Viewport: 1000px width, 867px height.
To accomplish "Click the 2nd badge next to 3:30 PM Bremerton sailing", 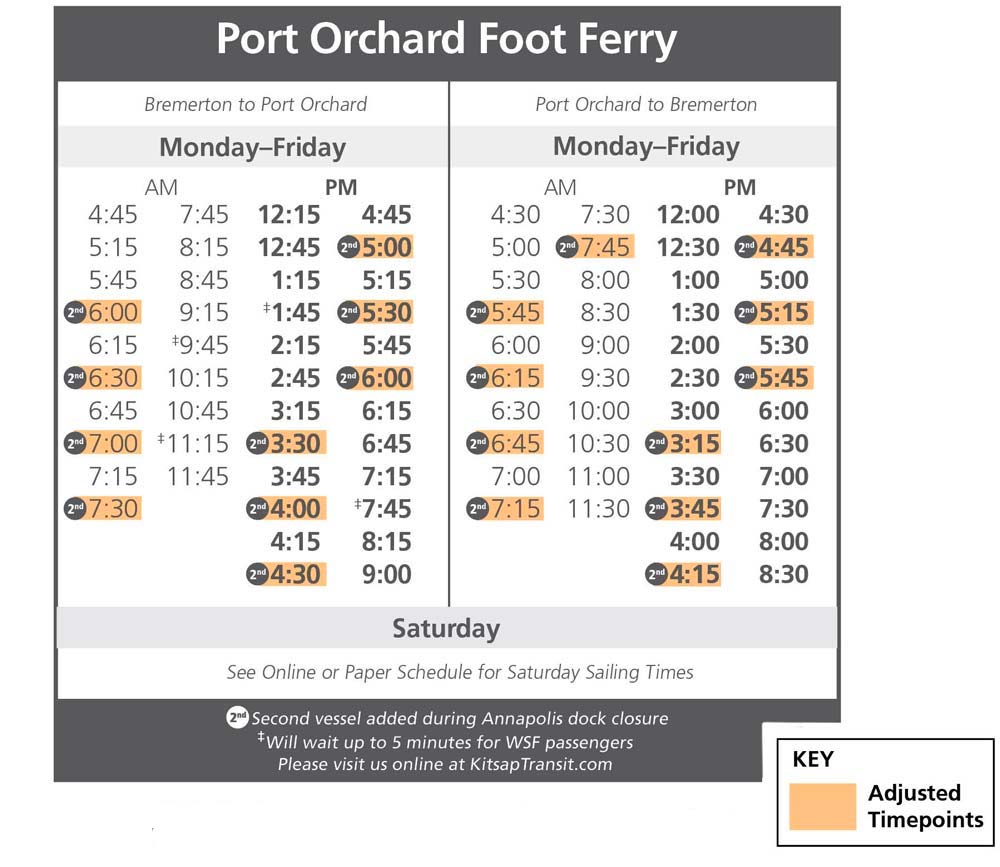I will click(x=258, y=443).
